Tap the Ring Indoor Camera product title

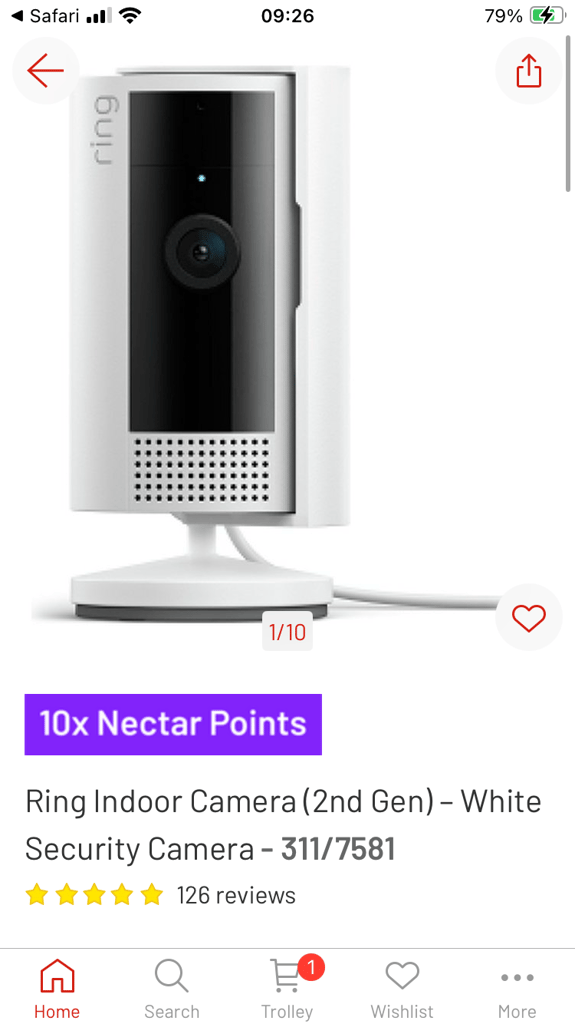tap(283, 825)
